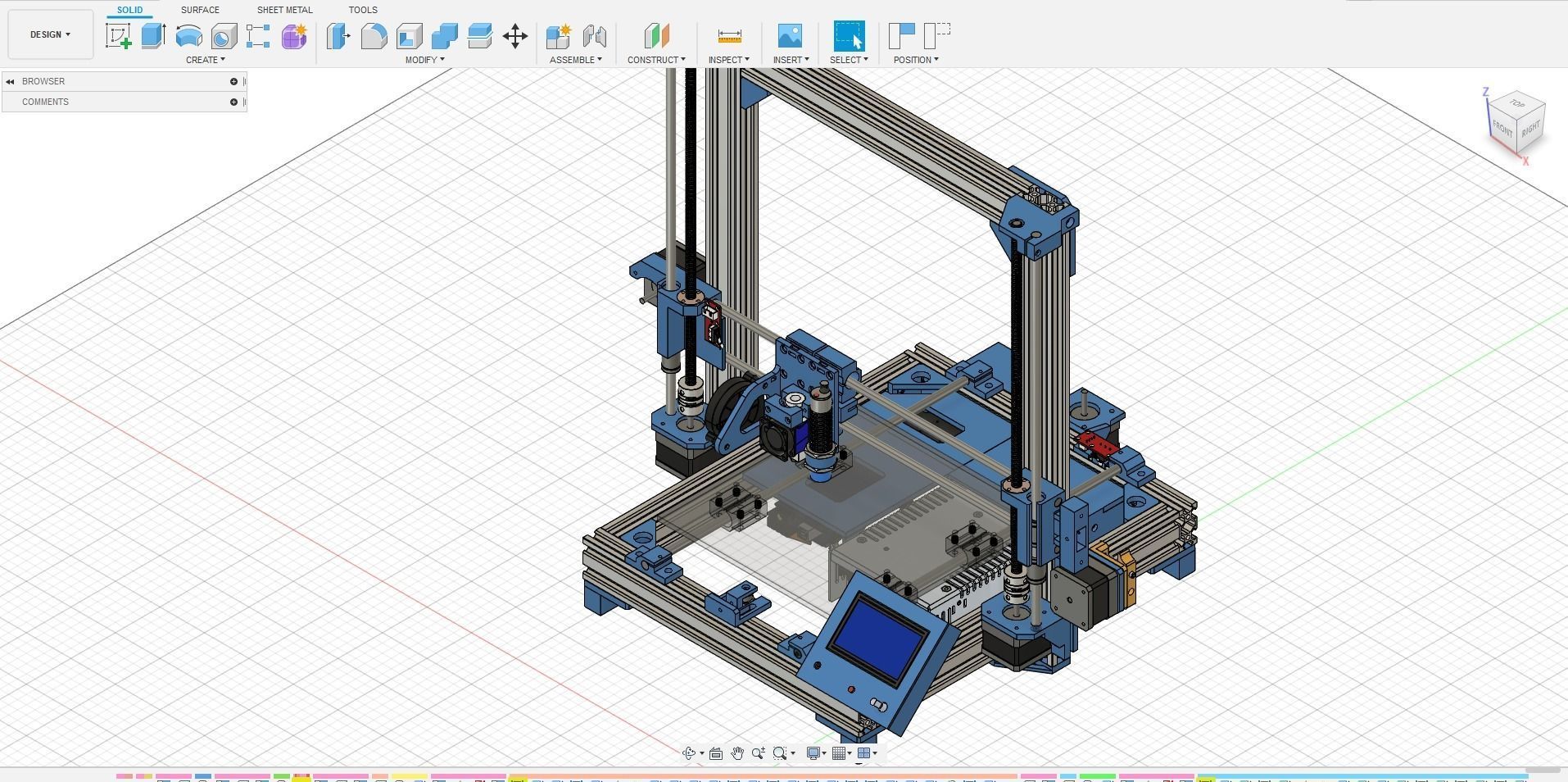Open the Viewports layout icon
Viewport: 1568px width, 782px height.
coord(863,753)
